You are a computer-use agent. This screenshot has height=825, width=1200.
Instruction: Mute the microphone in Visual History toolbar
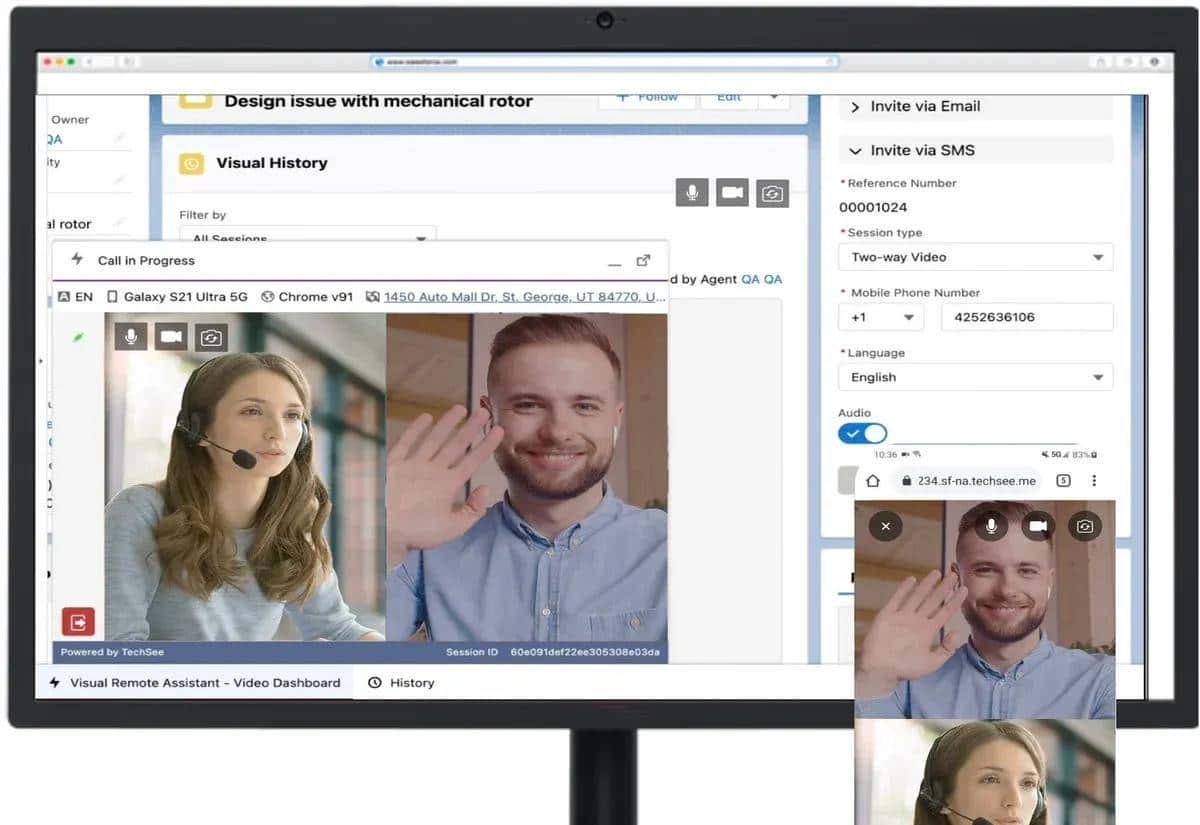pos(690,192)
